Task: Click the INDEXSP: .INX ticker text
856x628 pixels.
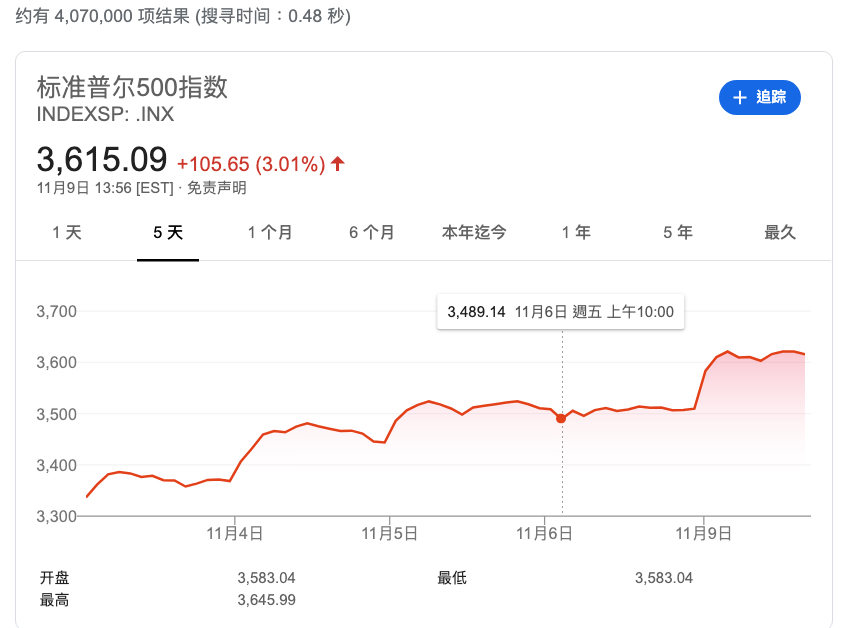Action: (x=105, y=114)
